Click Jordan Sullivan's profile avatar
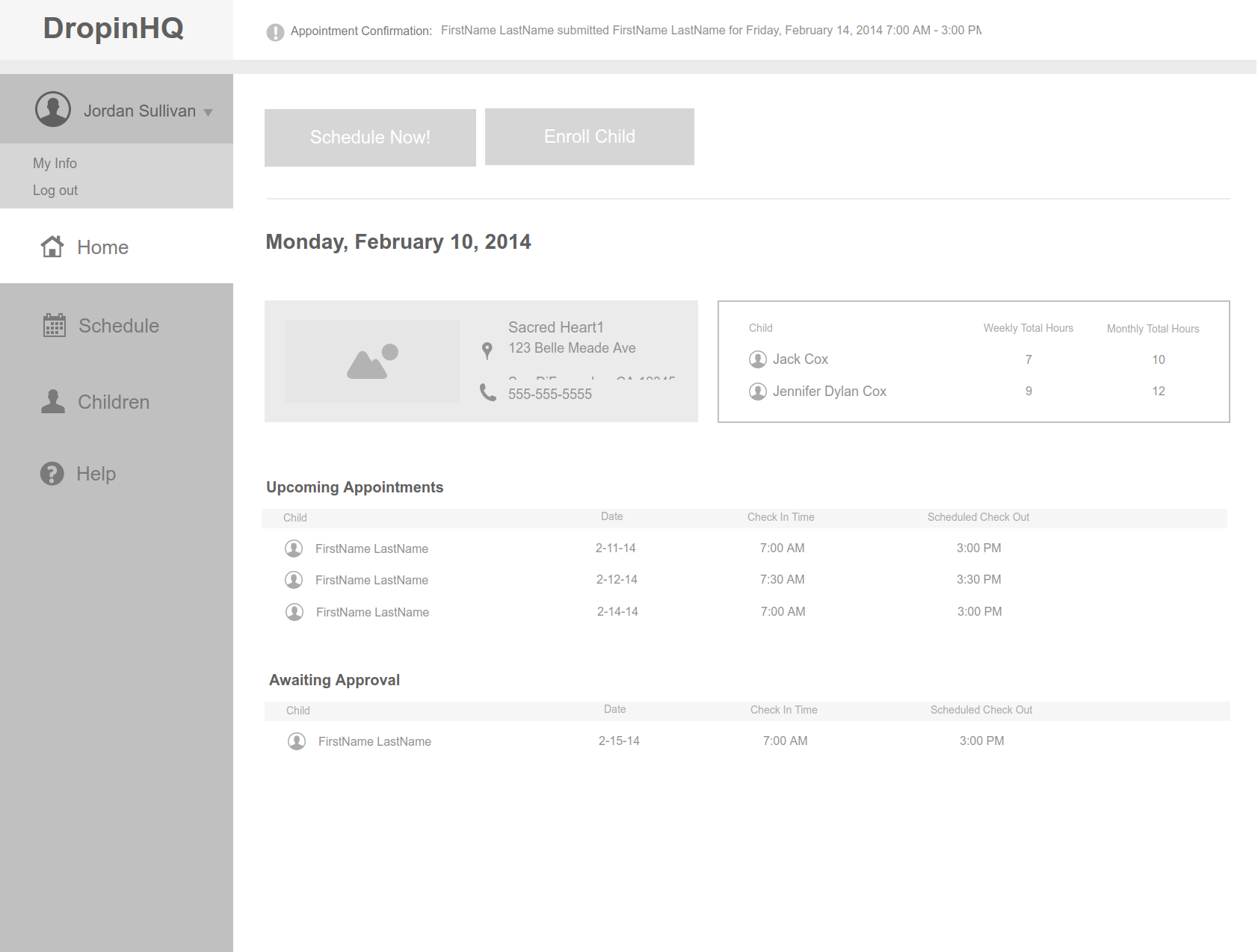1258x952 pixels. click(53, 110)
